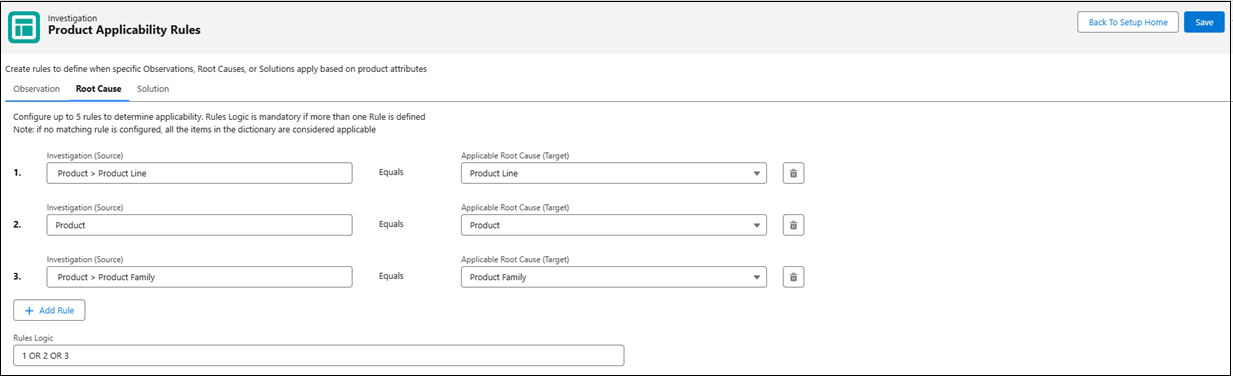Click the Product > Product Family source field

[200, 277]
